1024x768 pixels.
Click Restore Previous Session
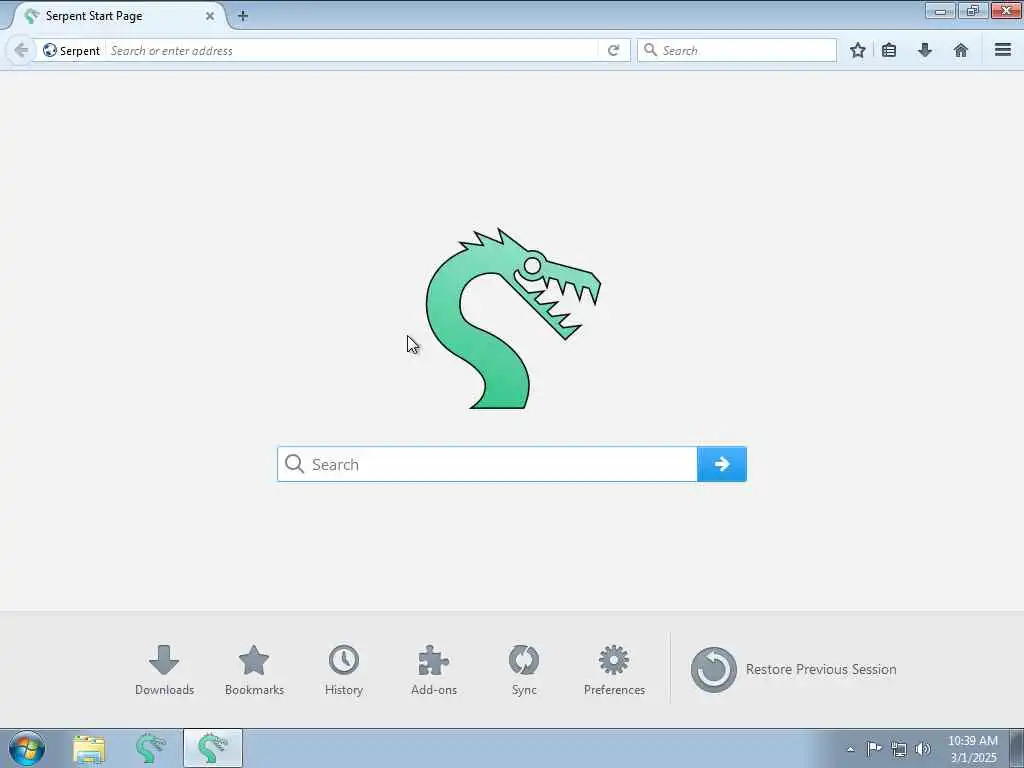pyautogui.click(x=793, y=669)
